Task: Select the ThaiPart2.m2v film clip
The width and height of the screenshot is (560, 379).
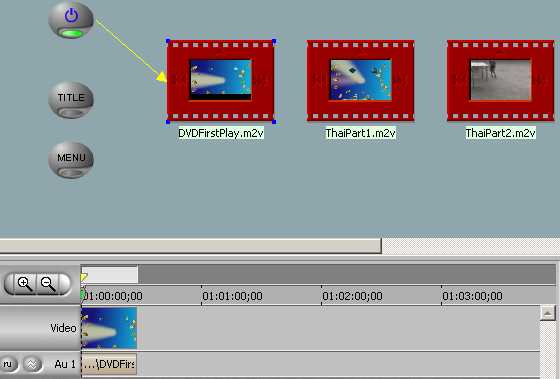Action: pos(501,81)
